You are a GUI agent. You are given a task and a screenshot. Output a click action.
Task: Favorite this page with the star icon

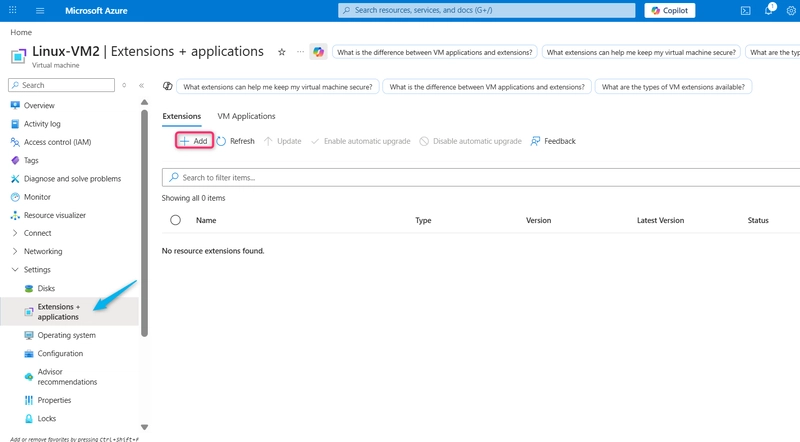281,52
